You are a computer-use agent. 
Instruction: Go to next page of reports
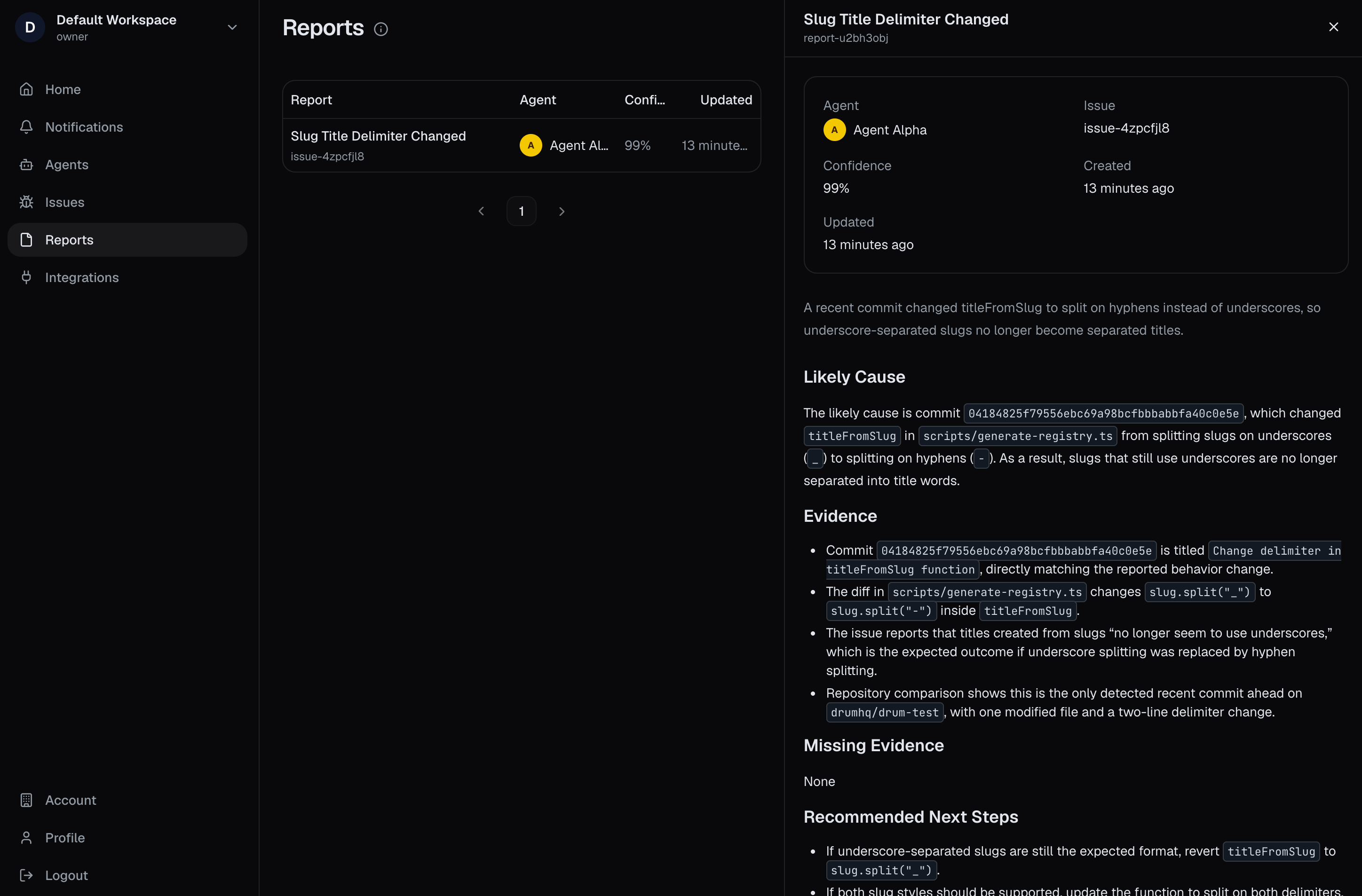pos(562,211)
